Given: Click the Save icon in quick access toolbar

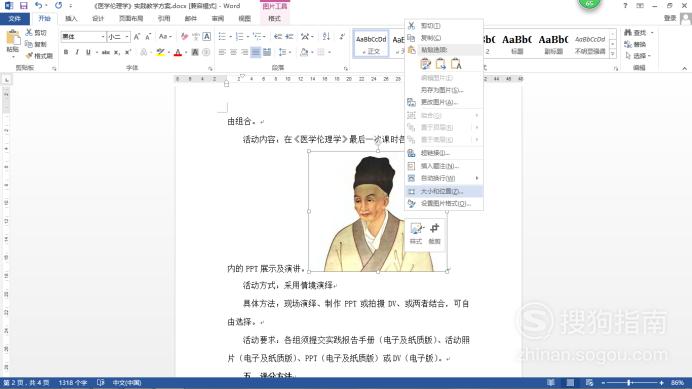Looking at the screenshot, I should tap(23, 6).
